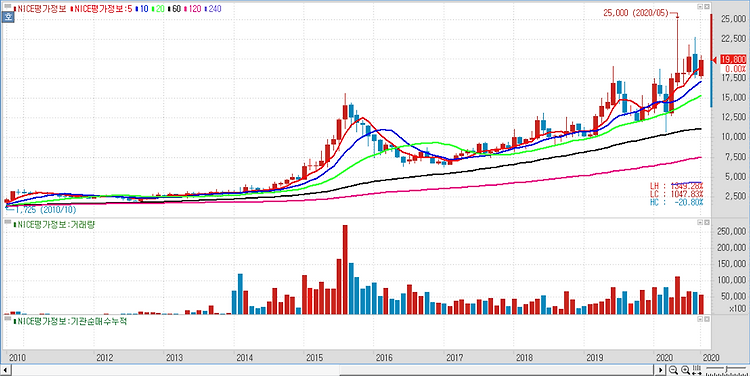The image size is (750, 376).
Task: Minimize the 기관순매수누적 pane
Action: click(x=700, y=319)
